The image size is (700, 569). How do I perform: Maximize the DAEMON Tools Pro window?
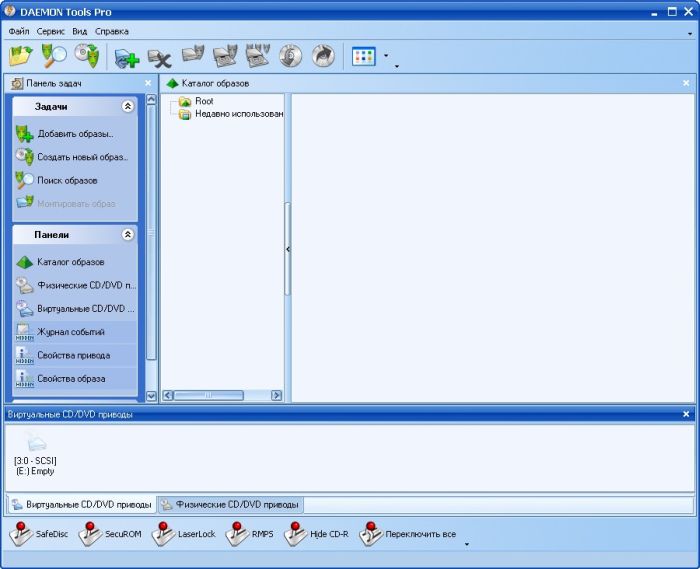[x=672, y=12]
